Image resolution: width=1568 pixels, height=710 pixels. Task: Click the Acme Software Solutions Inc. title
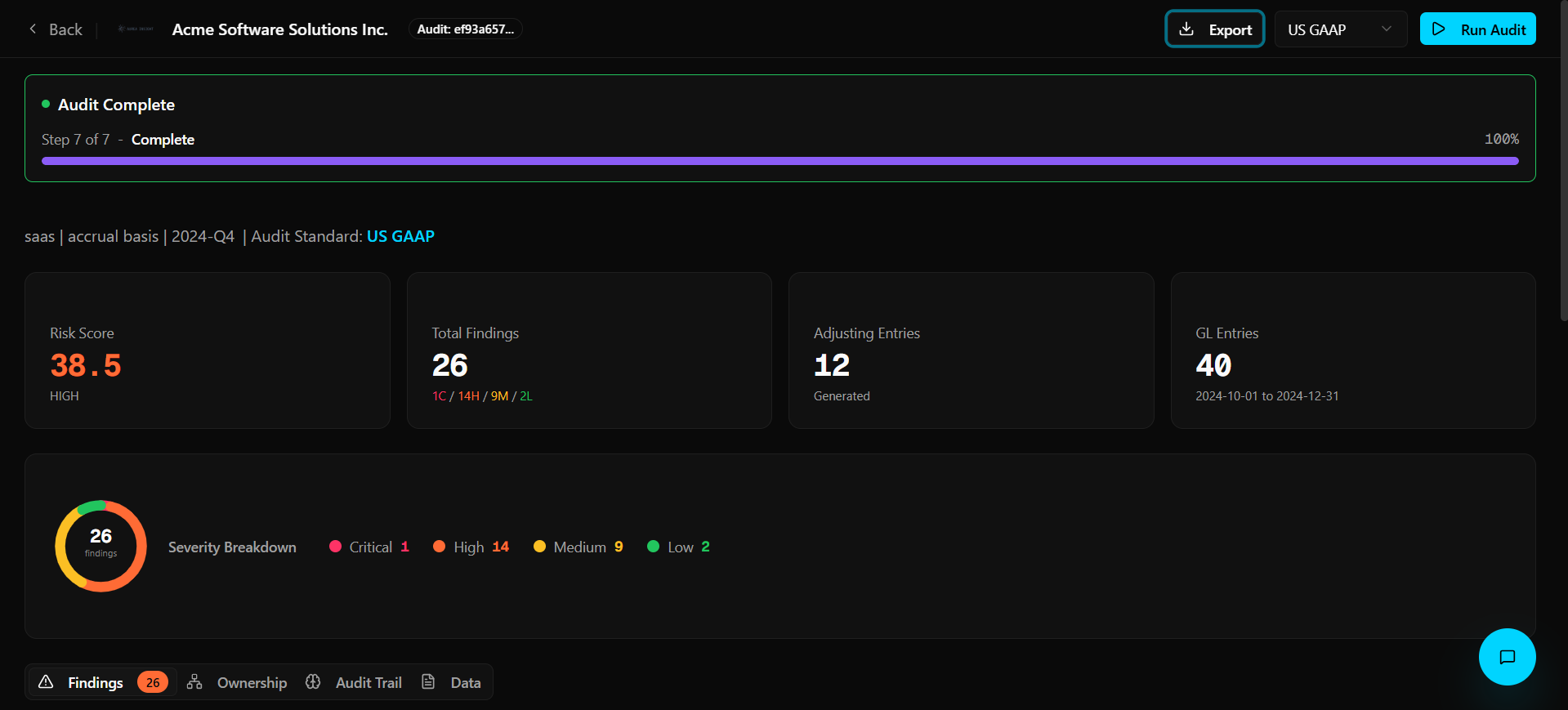pyautogui.click(x=280, y=29)
